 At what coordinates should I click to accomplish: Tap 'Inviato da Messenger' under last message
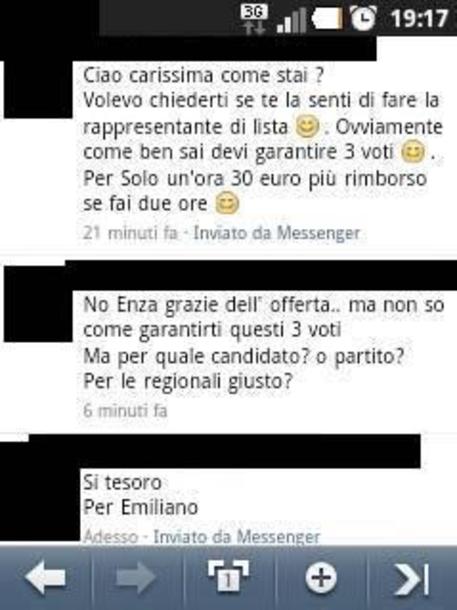(x=236, y=537)
